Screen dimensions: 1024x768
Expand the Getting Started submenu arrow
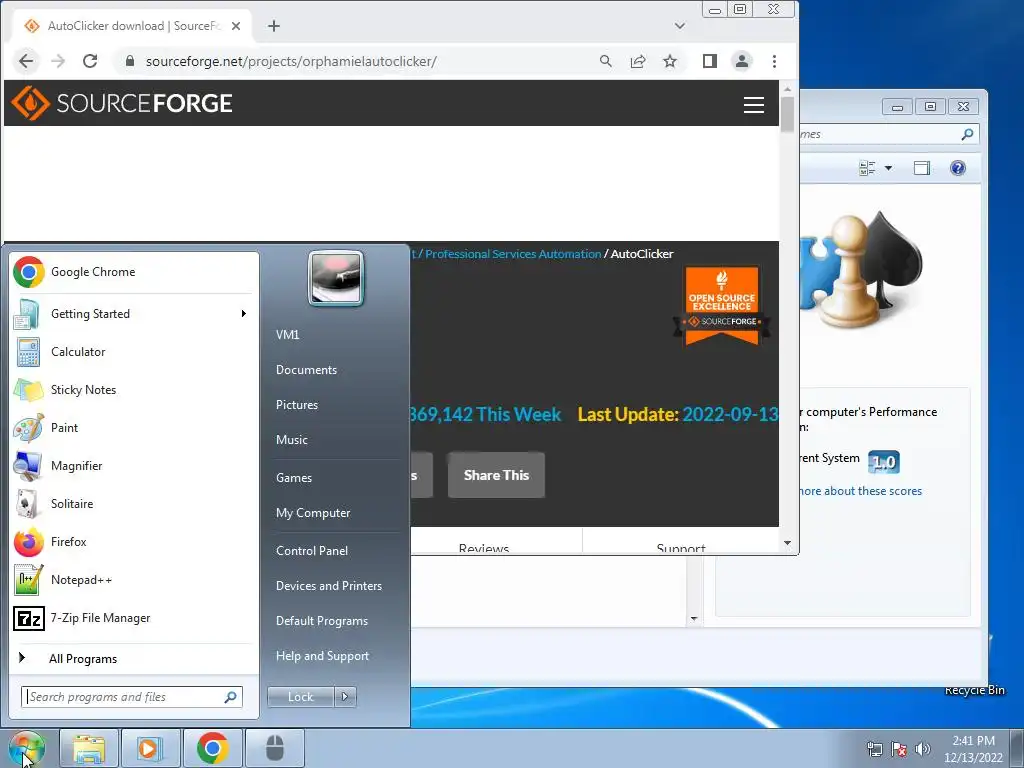[x=244, y=314]
